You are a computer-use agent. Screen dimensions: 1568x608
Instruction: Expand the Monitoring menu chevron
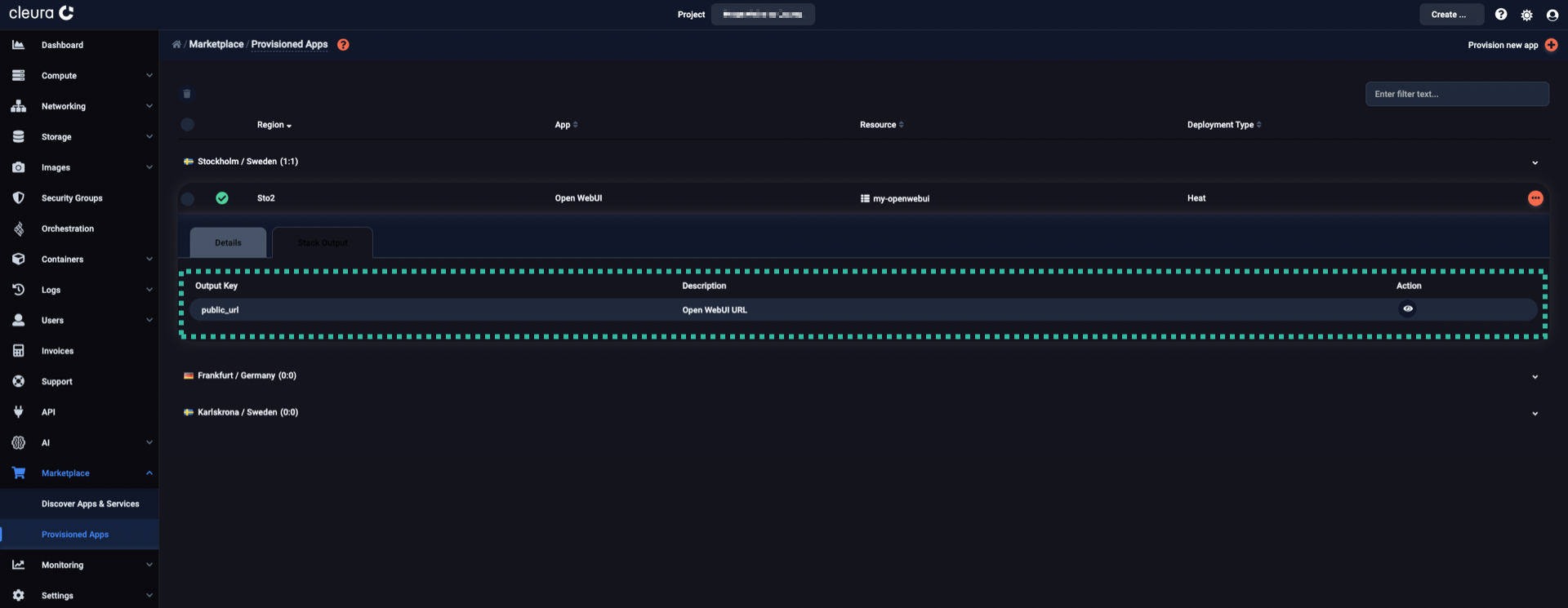point(149,565)
